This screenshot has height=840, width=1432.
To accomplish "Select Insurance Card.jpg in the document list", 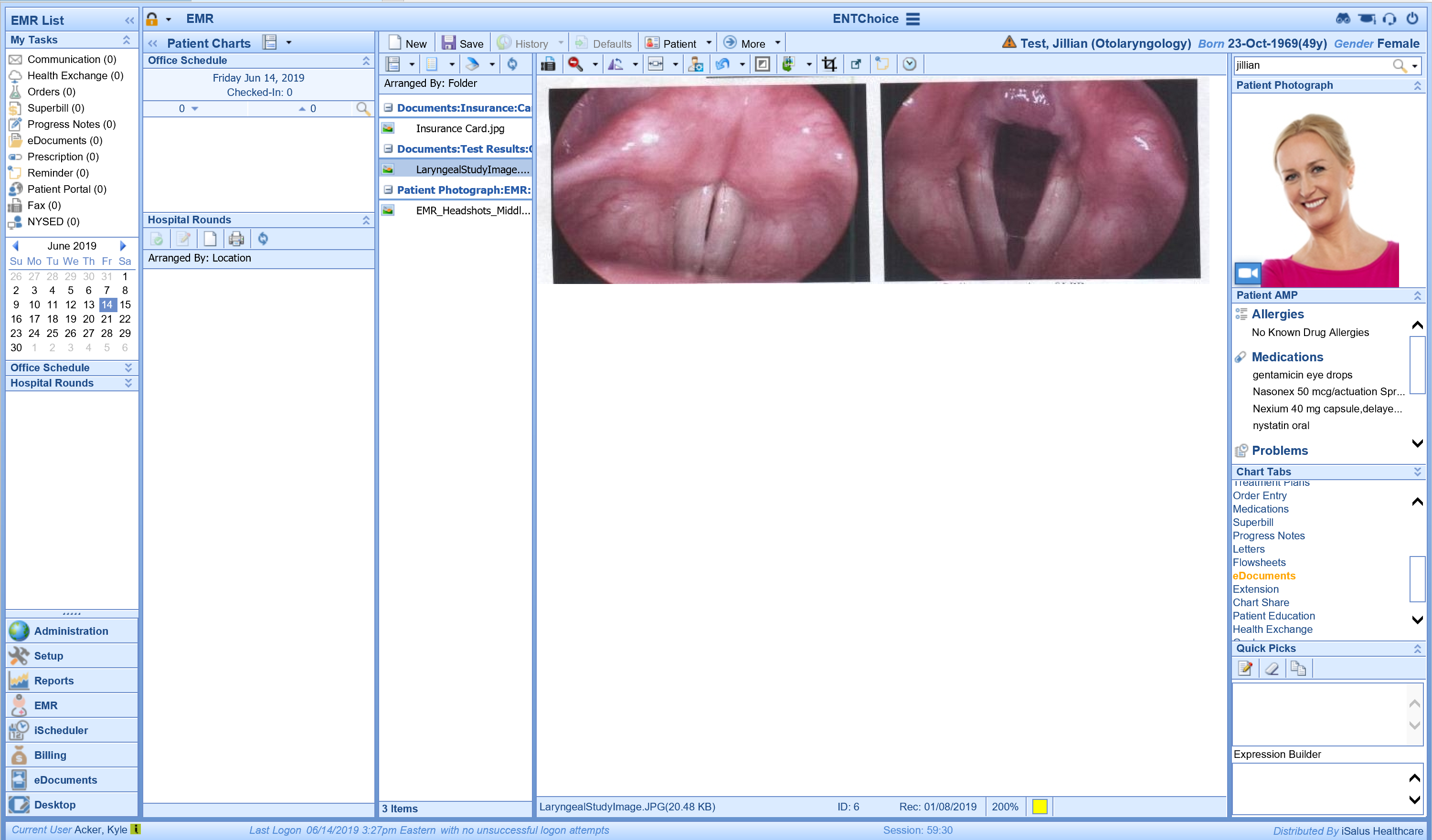I will coord(460,128).
